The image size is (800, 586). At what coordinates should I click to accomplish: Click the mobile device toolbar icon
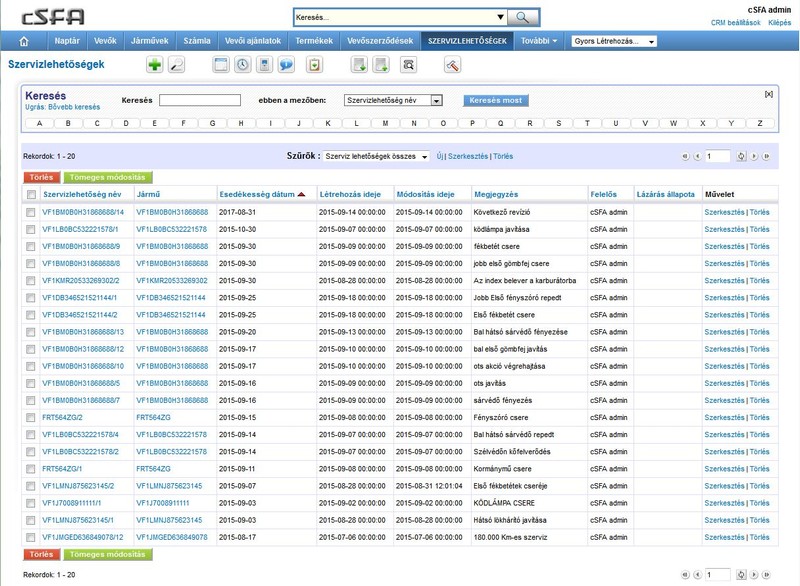coord(264,65)
